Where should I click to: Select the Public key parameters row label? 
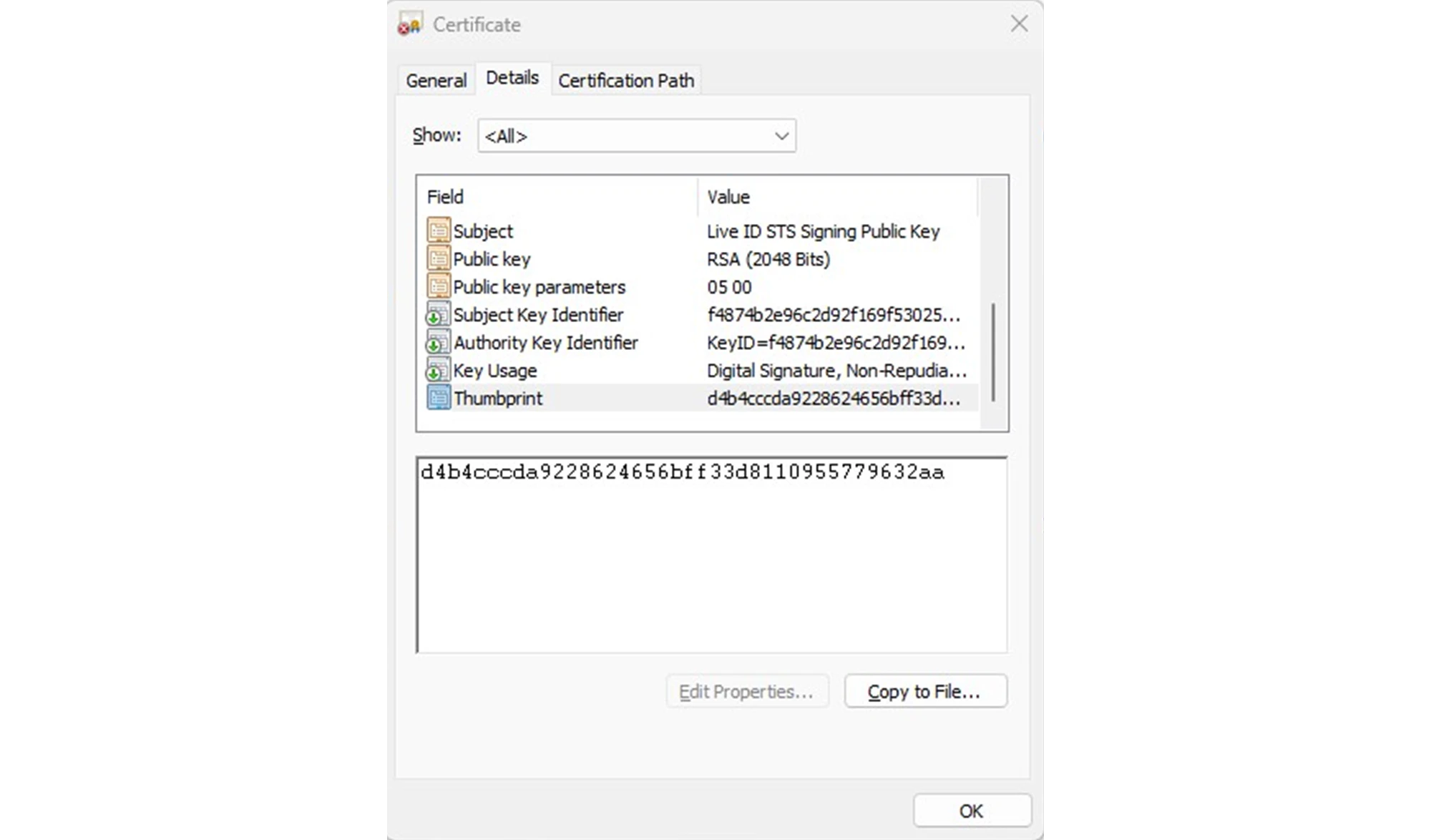539,287
